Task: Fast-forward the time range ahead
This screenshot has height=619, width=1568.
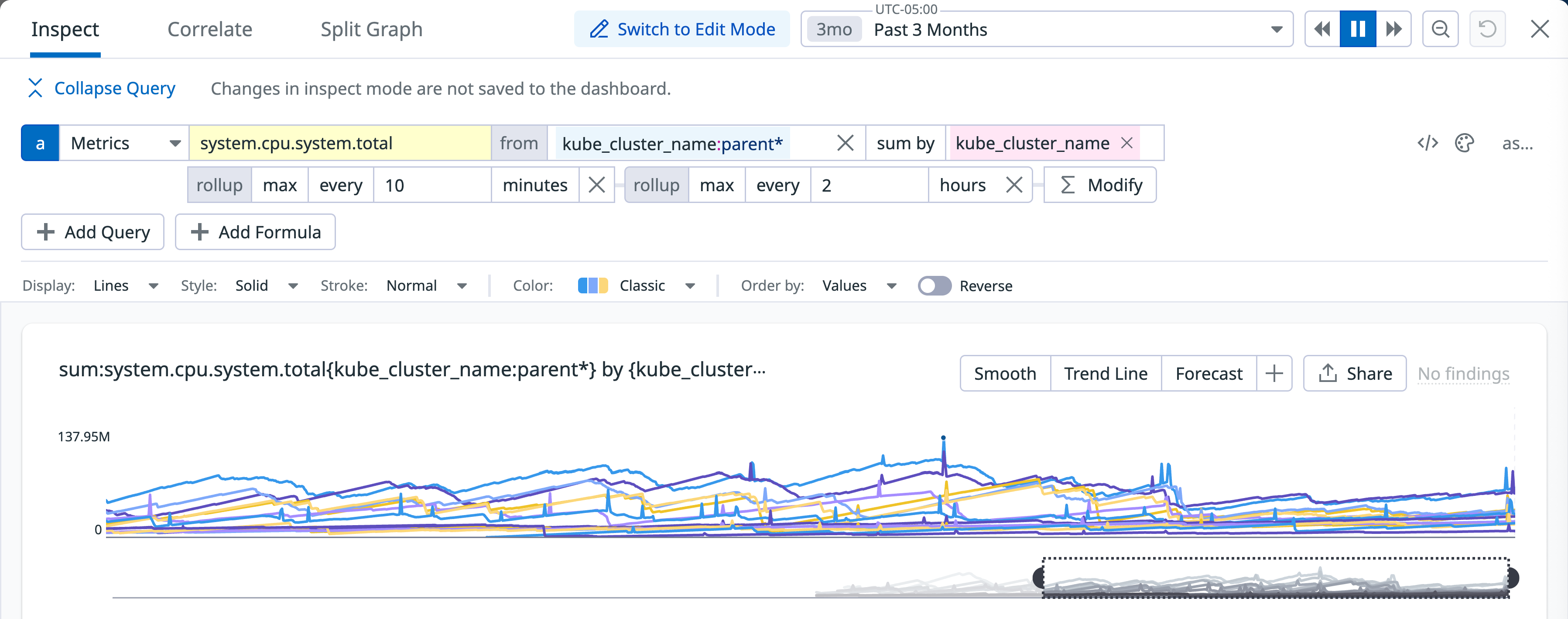Action: coord(1393,29)
